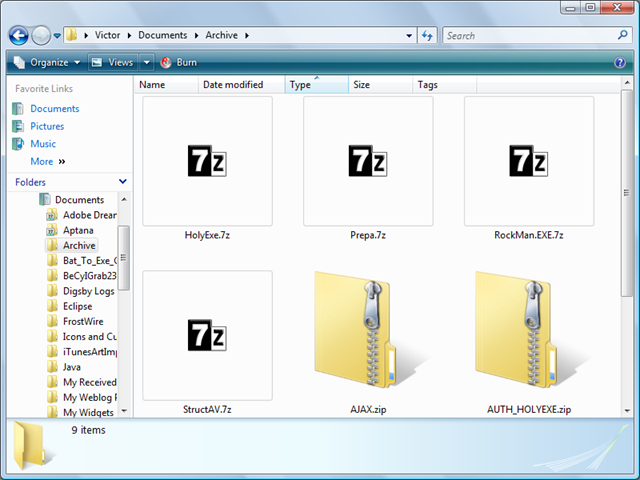Open the Views dropdown arrow
The width and height of the screenshot is (640, 480).
(x=147, y=62)
